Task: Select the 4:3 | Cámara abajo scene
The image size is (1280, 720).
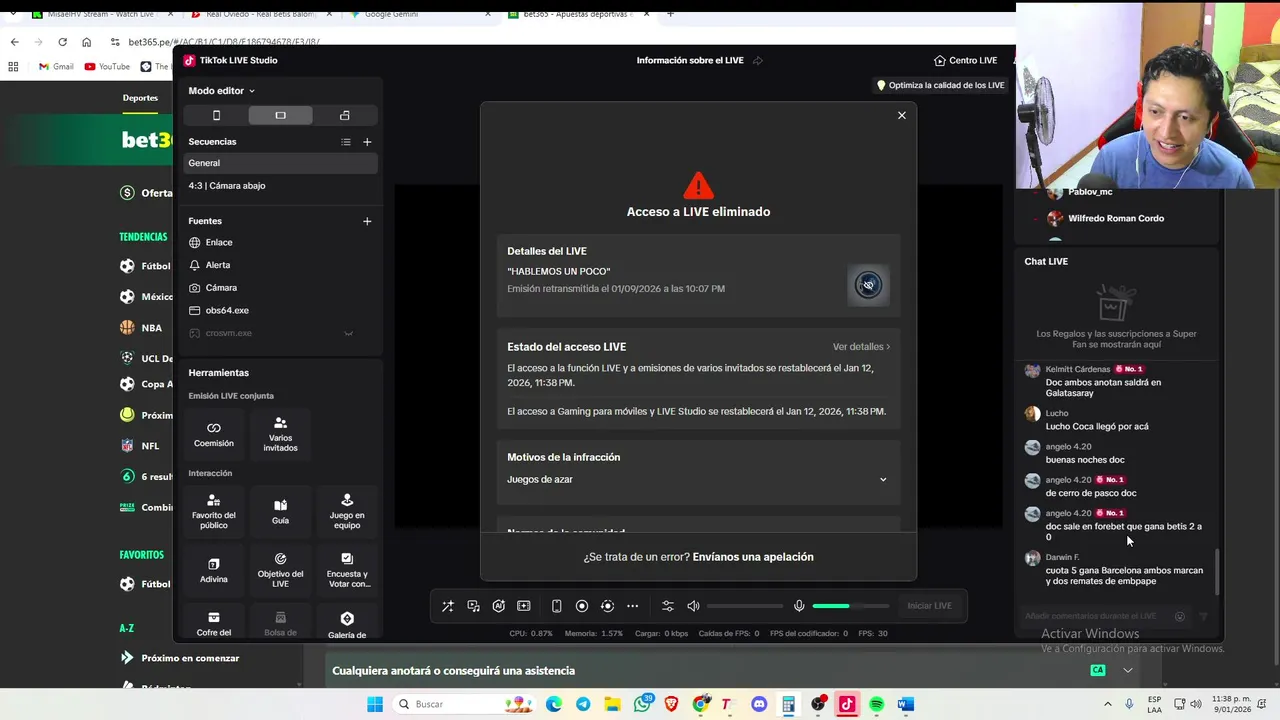Action: point(280,186)
